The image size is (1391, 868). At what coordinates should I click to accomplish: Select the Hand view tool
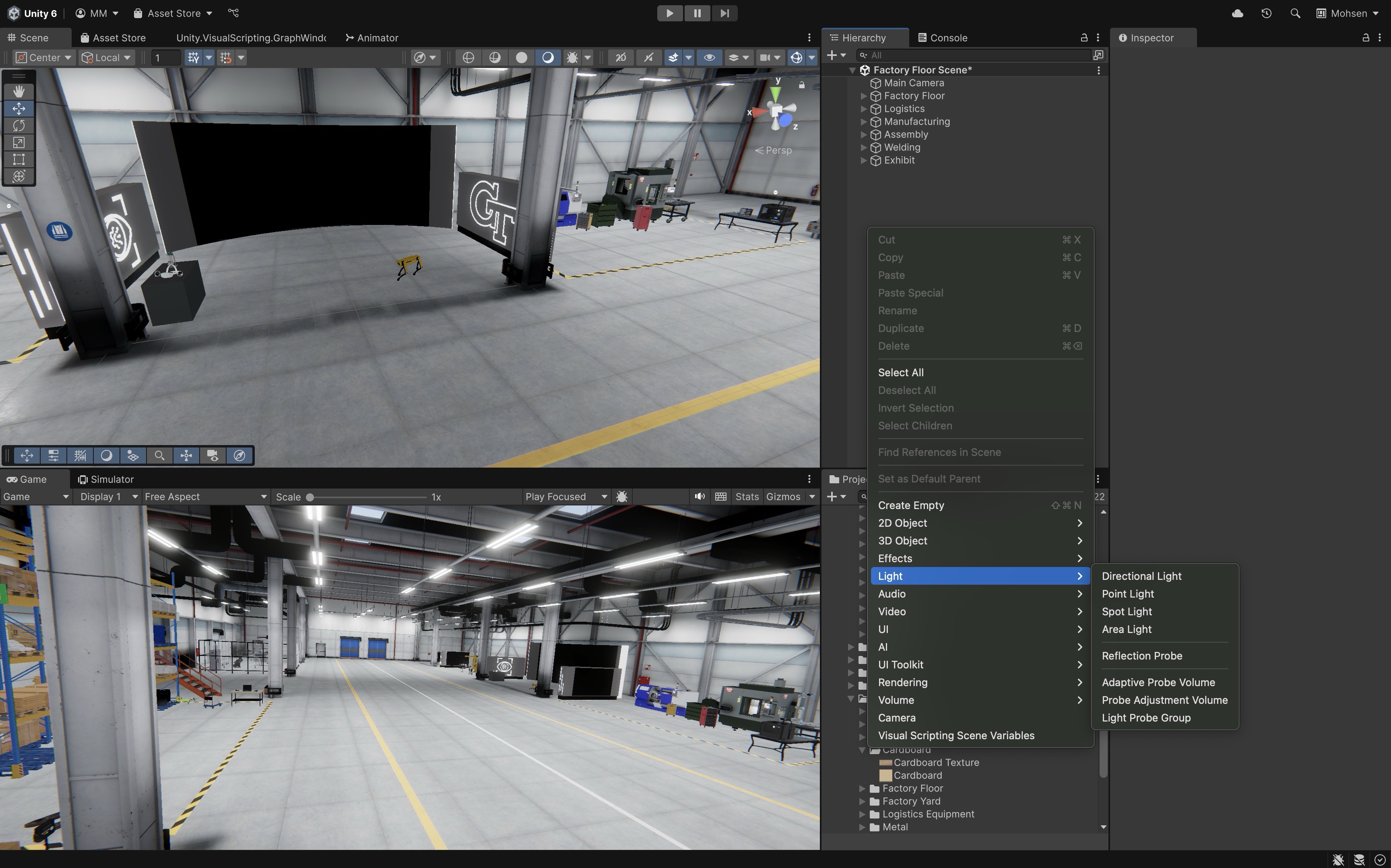pos(19,91)
